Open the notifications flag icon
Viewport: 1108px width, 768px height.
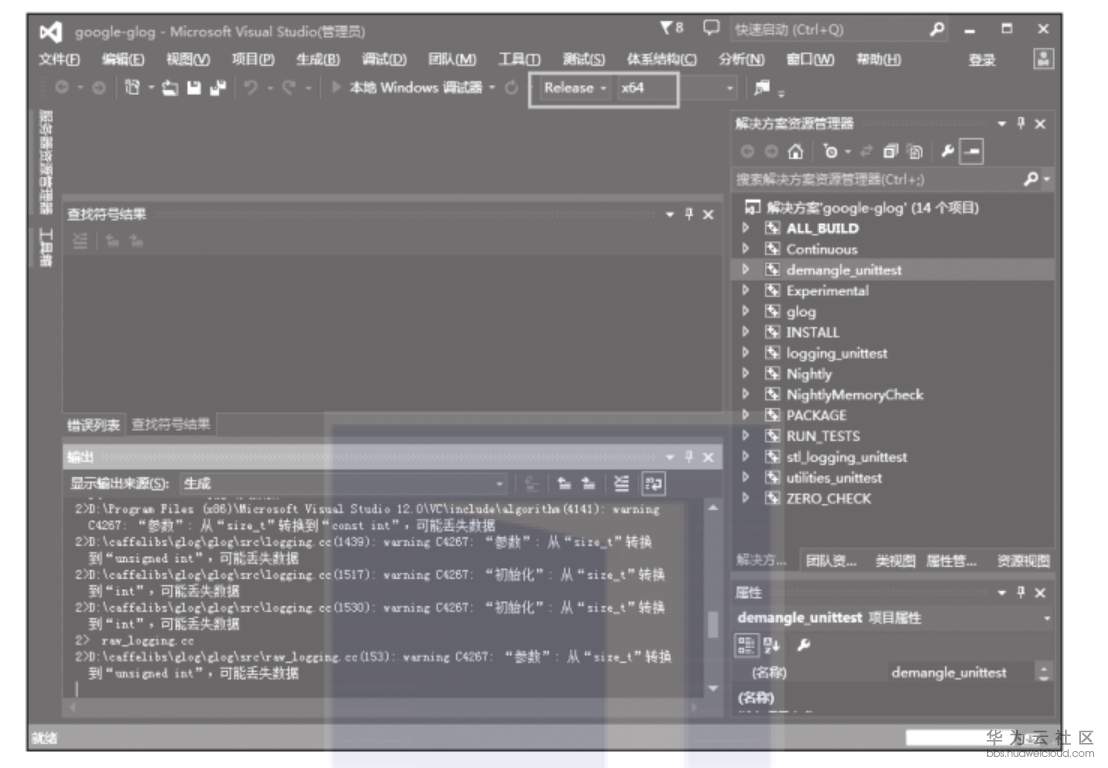click(x=668, y=28)
